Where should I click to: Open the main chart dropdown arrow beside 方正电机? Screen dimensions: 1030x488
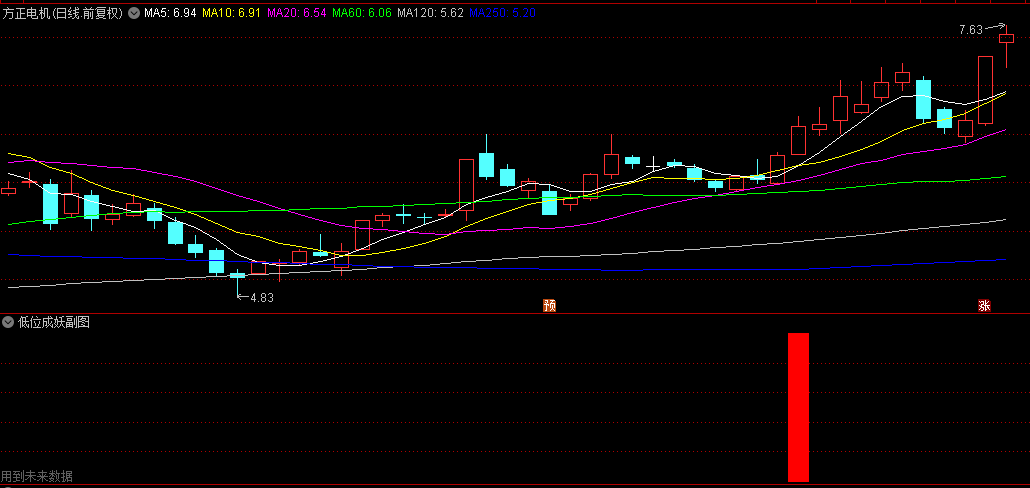(134, 12)
